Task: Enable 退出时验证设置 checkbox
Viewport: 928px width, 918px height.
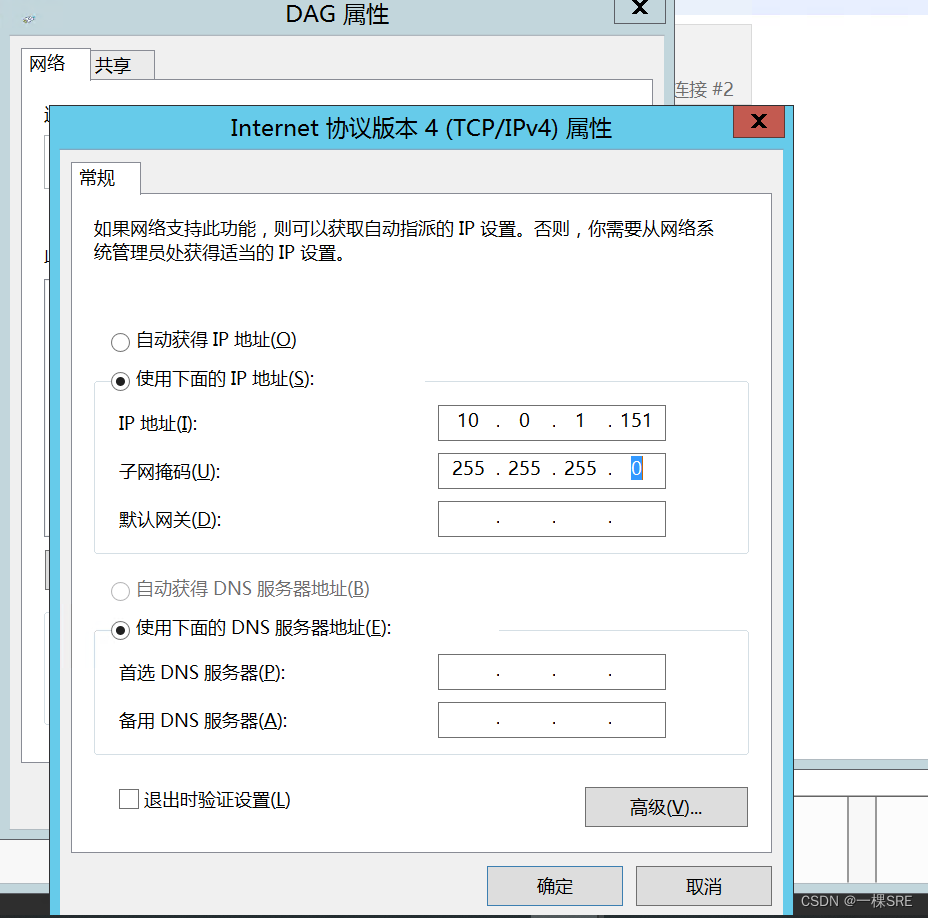Action: coord(128,799)
